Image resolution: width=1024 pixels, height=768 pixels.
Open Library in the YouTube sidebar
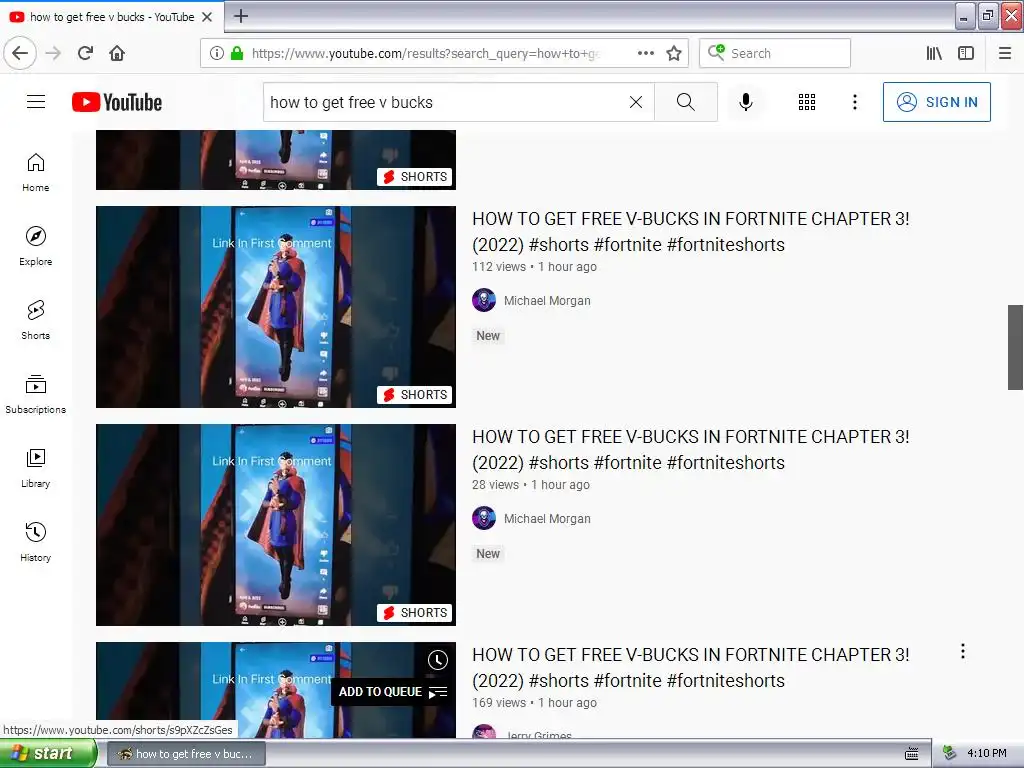(x=36, y=468)
